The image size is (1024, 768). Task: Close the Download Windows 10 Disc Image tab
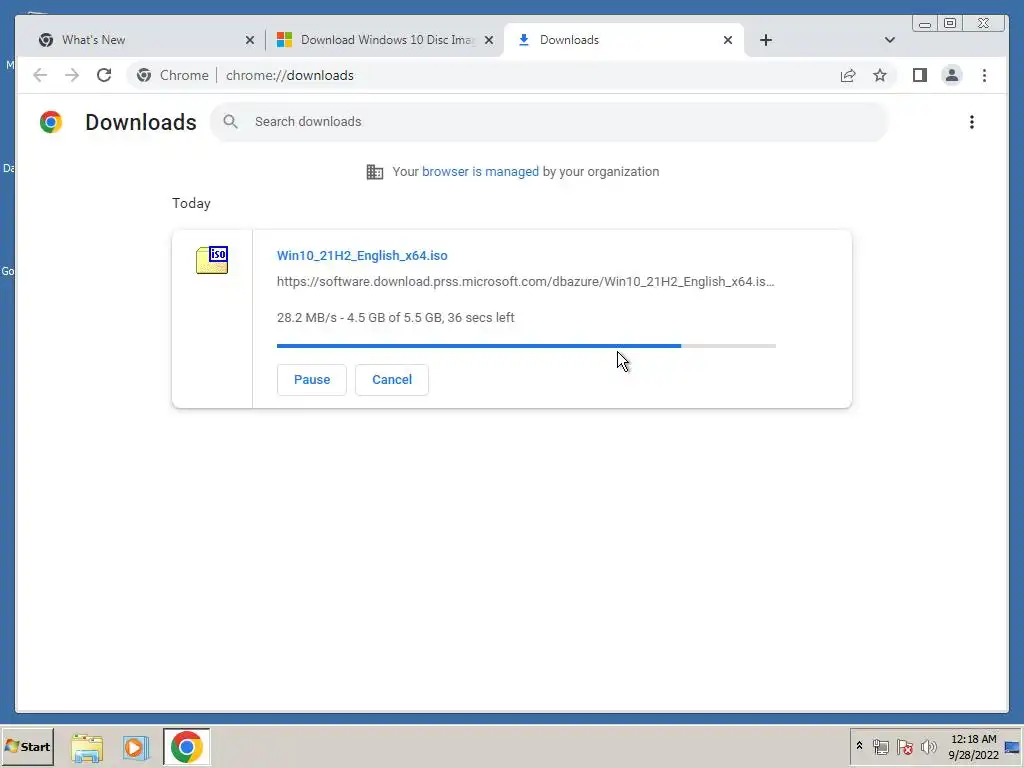pos(488,40)
